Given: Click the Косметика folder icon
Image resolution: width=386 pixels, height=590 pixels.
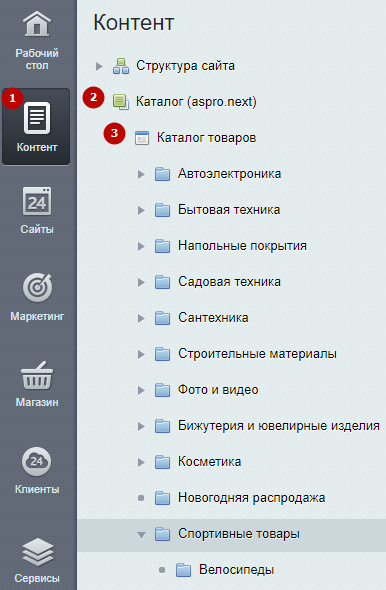Looking at the screenshot, I should (x=163, y=462).
